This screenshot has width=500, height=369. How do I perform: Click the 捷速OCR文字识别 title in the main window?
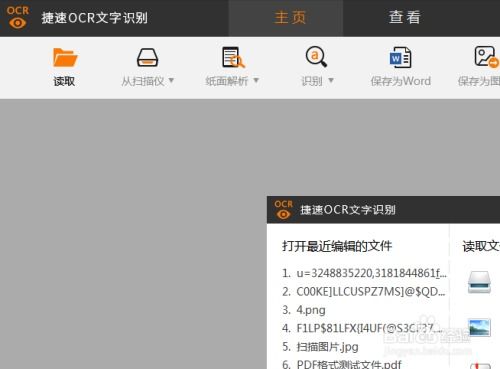[x=95, y=18]
